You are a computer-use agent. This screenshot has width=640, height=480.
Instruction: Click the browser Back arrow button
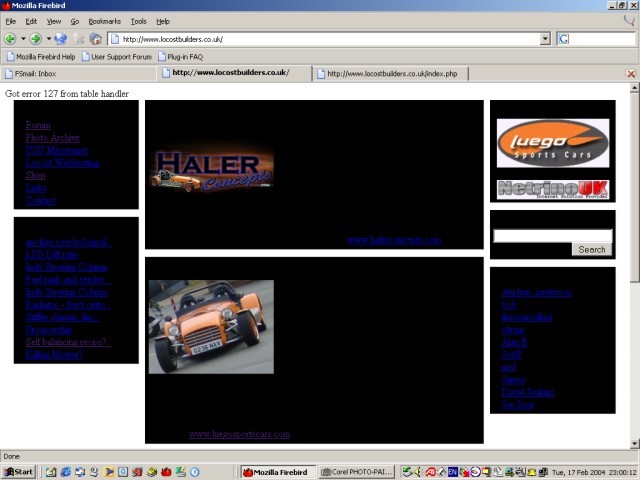click(10, 39)
